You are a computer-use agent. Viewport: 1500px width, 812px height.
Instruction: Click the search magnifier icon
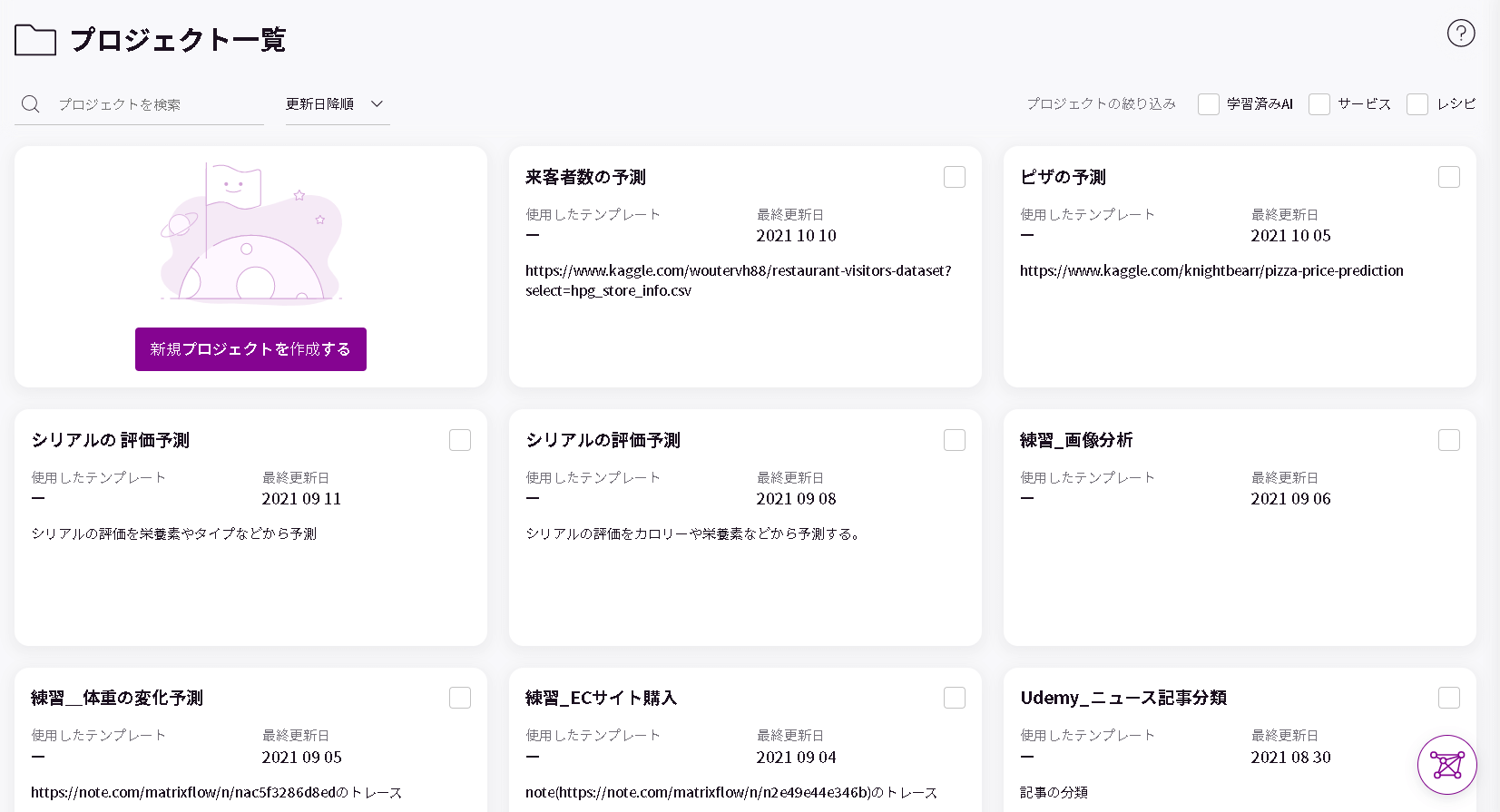pyautogui.click(x=31, y=104)
